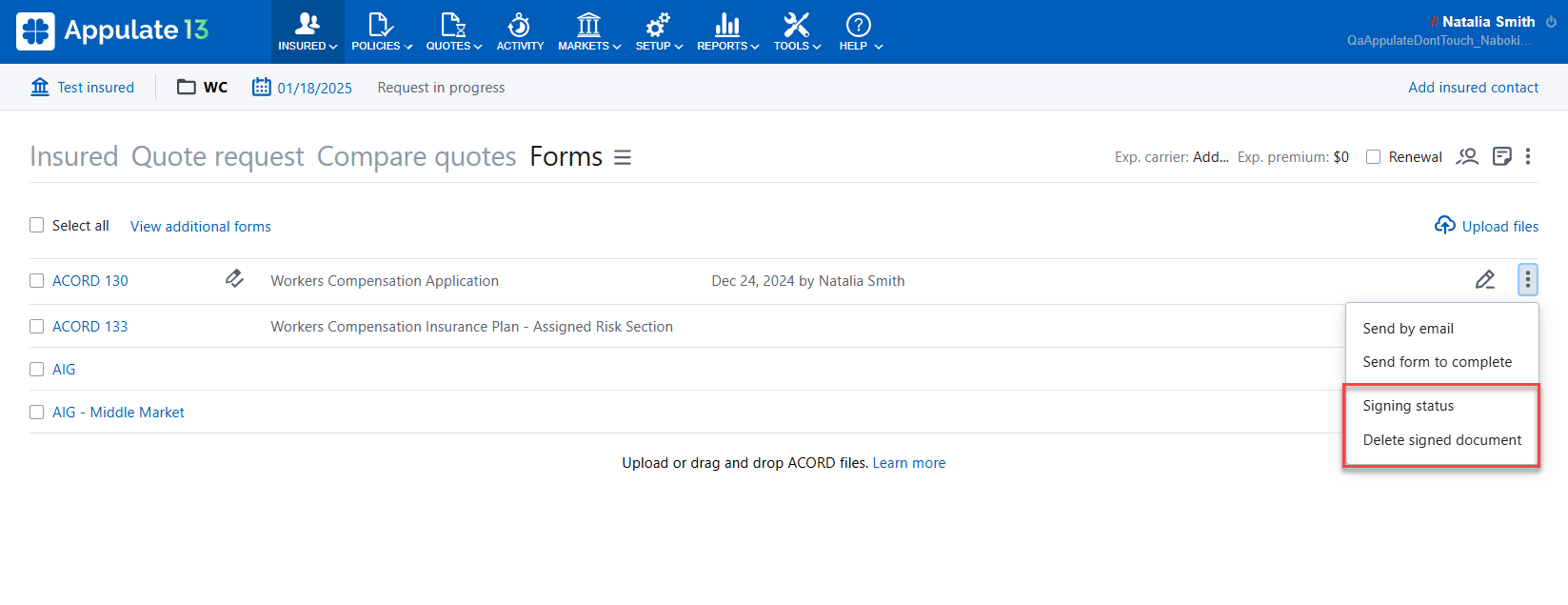This screenshot has width=1568, height=605.
Task: Click the signing pen icon next to ACORD 130
Action: pyautogui.click(x=234, y=279)
